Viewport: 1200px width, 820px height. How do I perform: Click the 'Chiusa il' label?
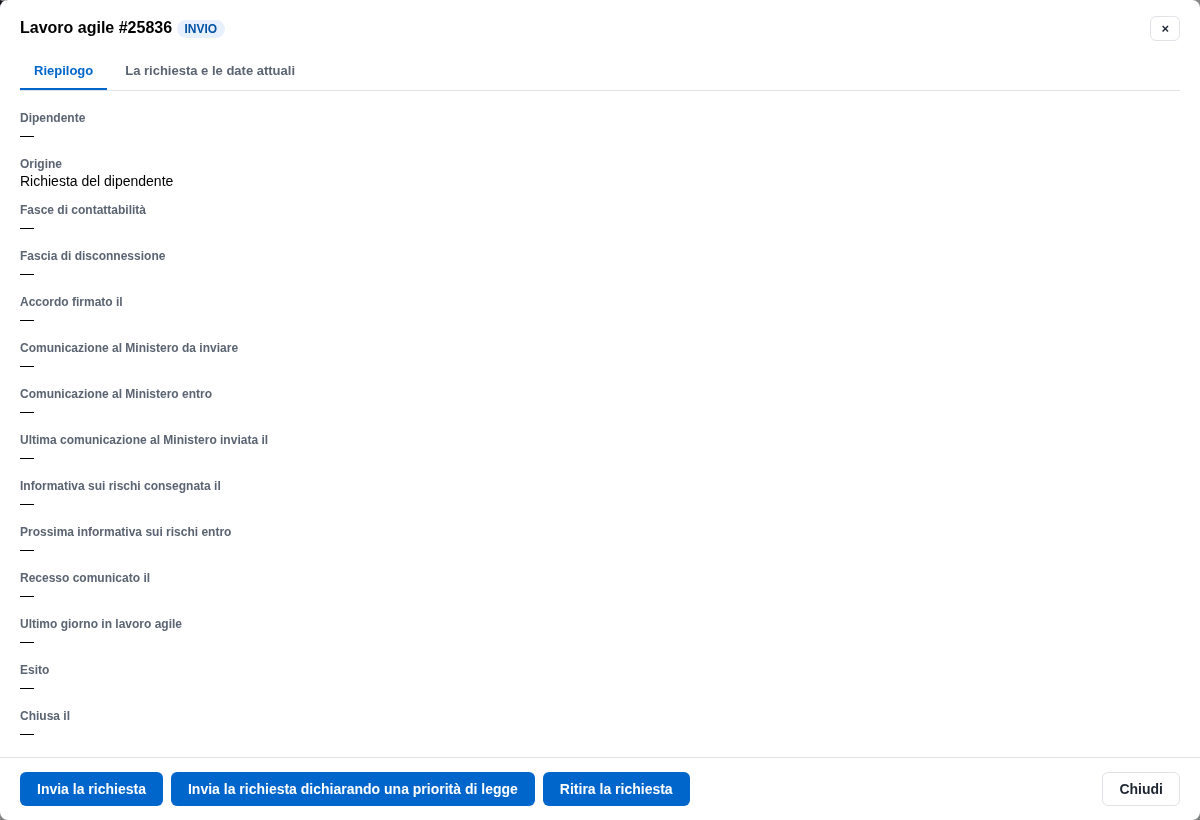(x=45, y=716)
